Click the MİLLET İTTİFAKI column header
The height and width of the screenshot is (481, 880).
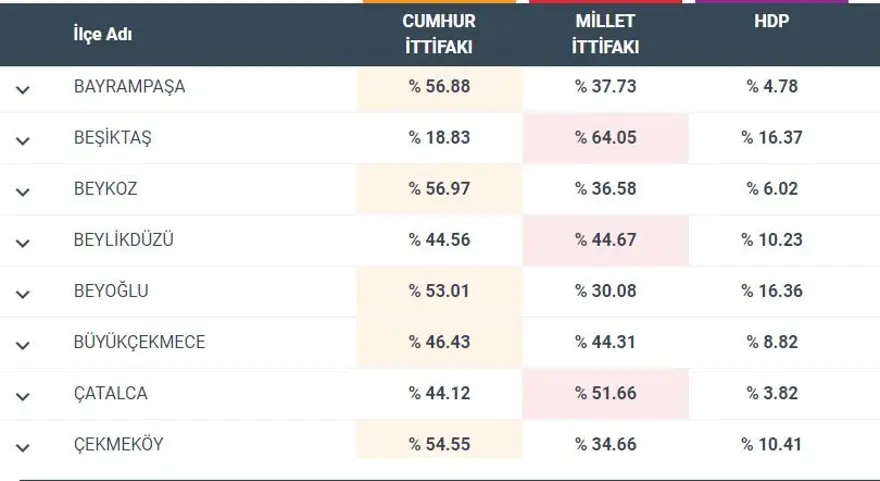[x=605, y=34]
